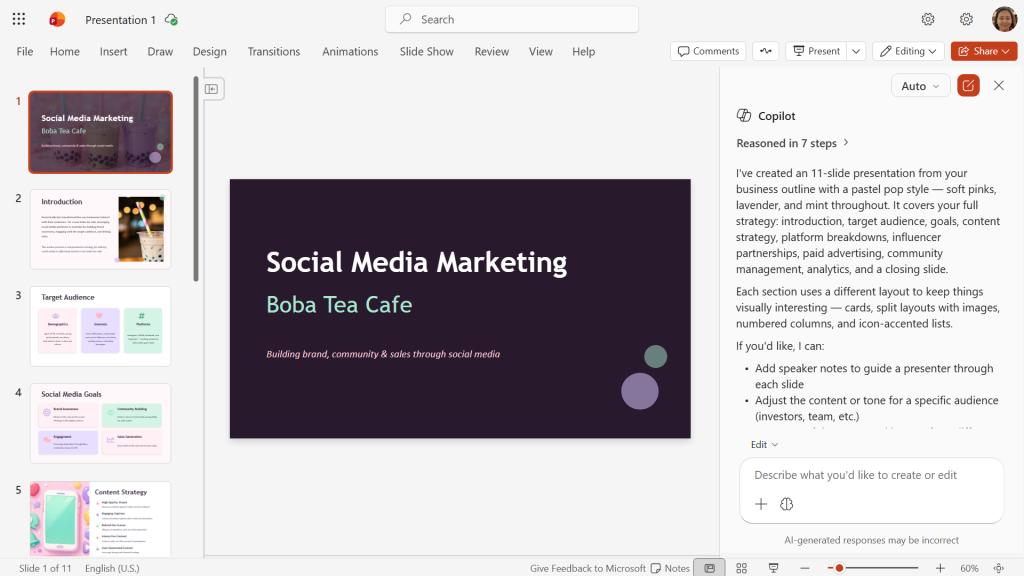The height and width of the screenshot is (576, 1024).
Task: Click the Social Media Marketing slide title
Action: pyautogui.click(x=417, y=263)
